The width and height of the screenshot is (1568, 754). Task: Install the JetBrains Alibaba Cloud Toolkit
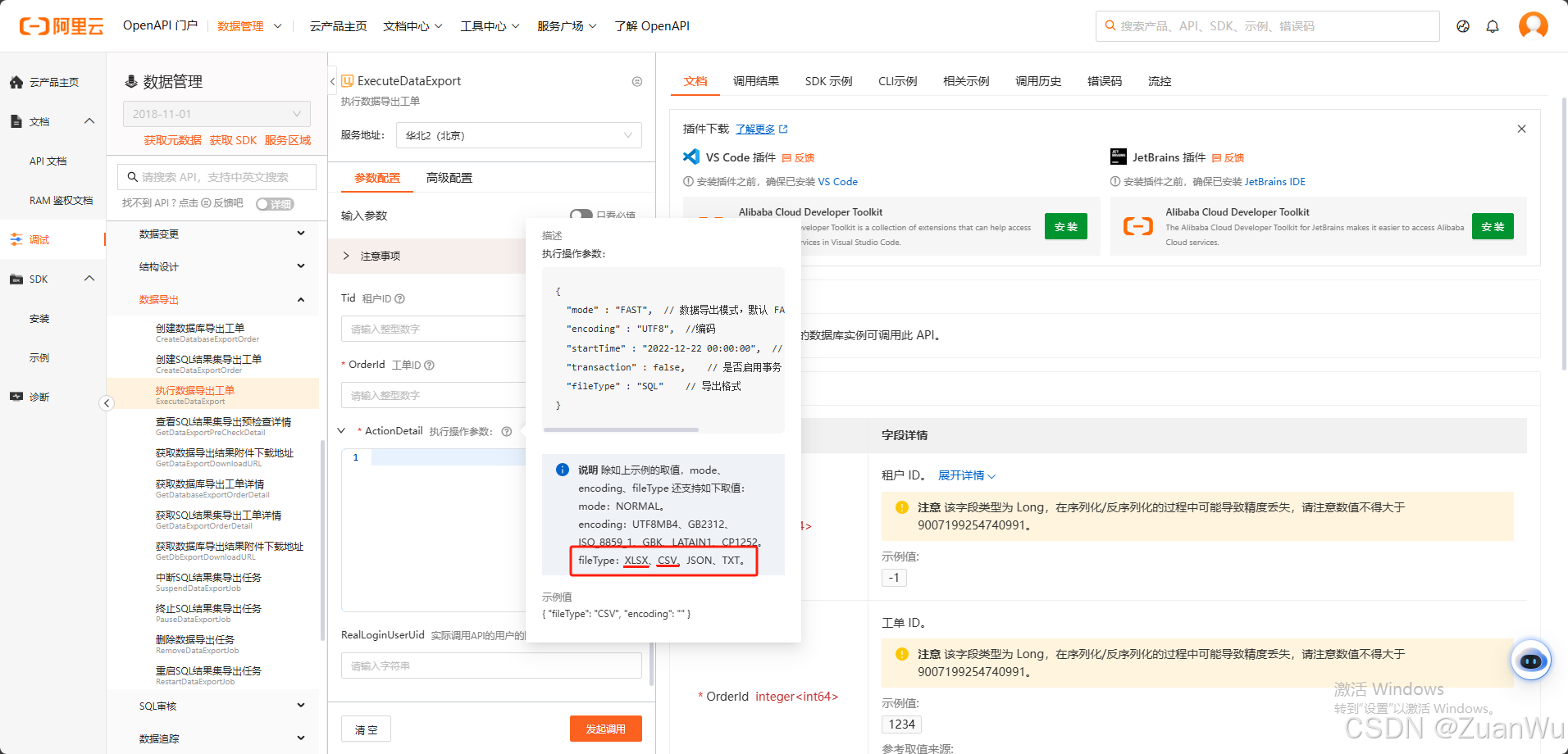click(1493, 226)
